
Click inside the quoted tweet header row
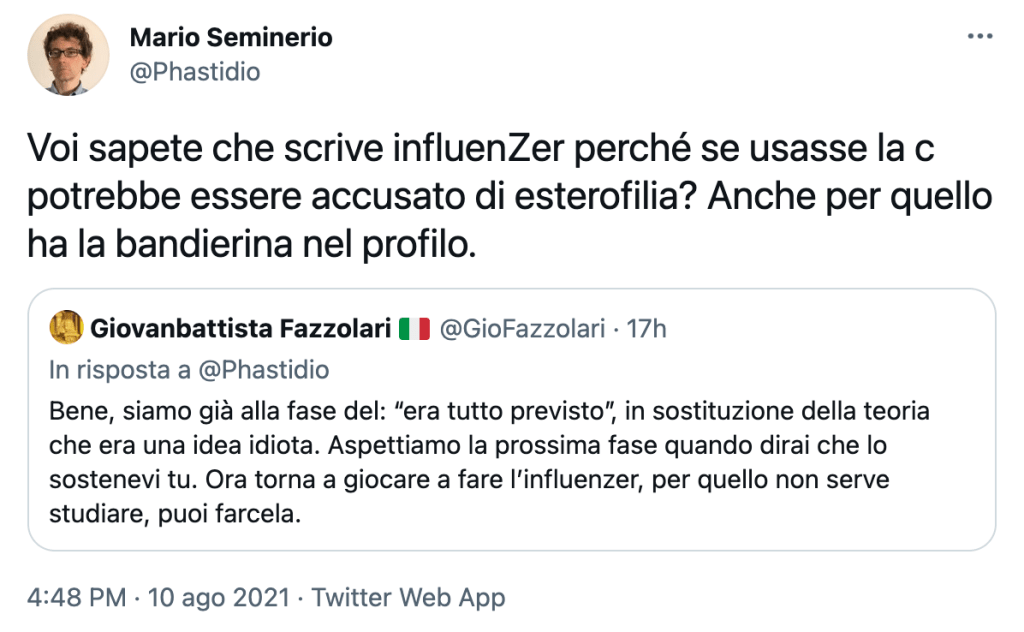(350, 325)
